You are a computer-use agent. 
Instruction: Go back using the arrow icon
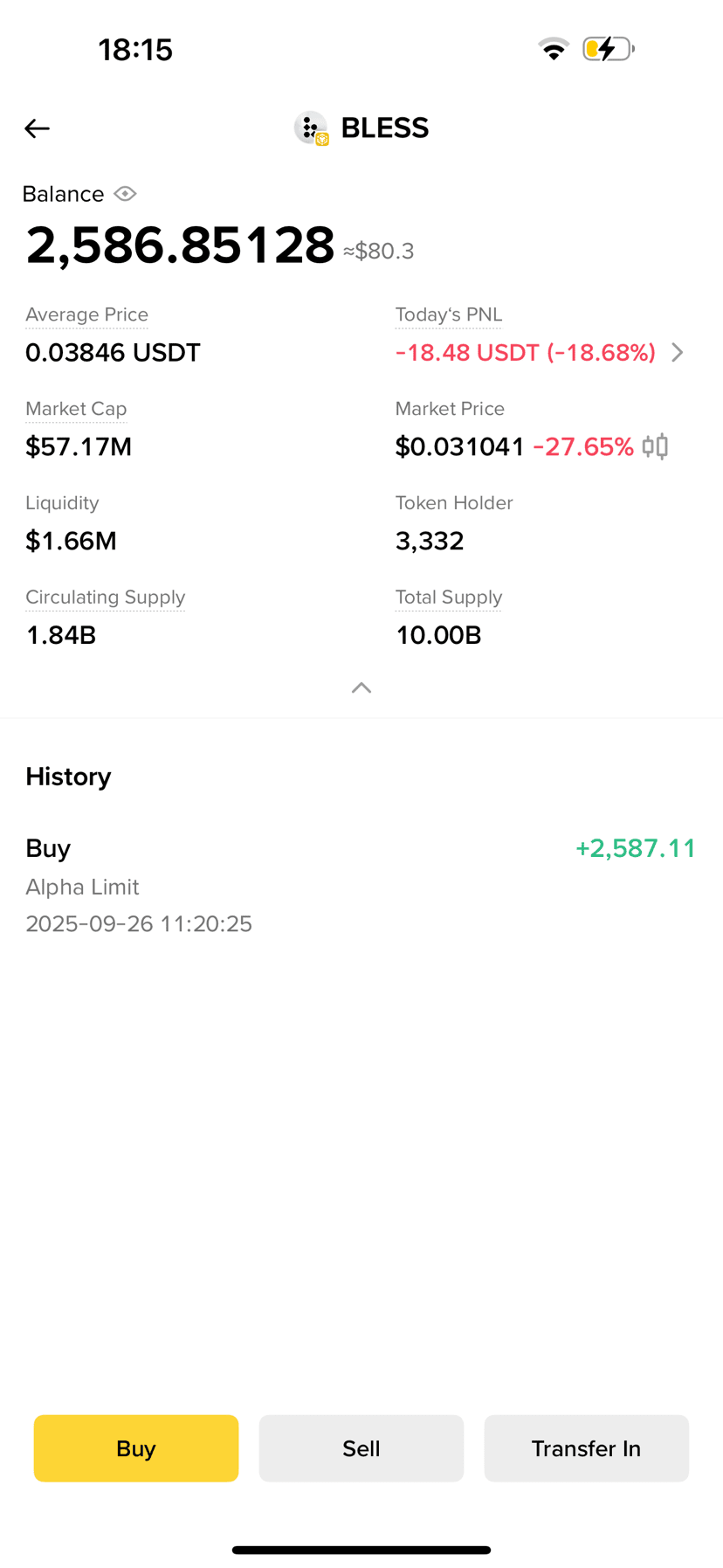(x=37, y=128)
